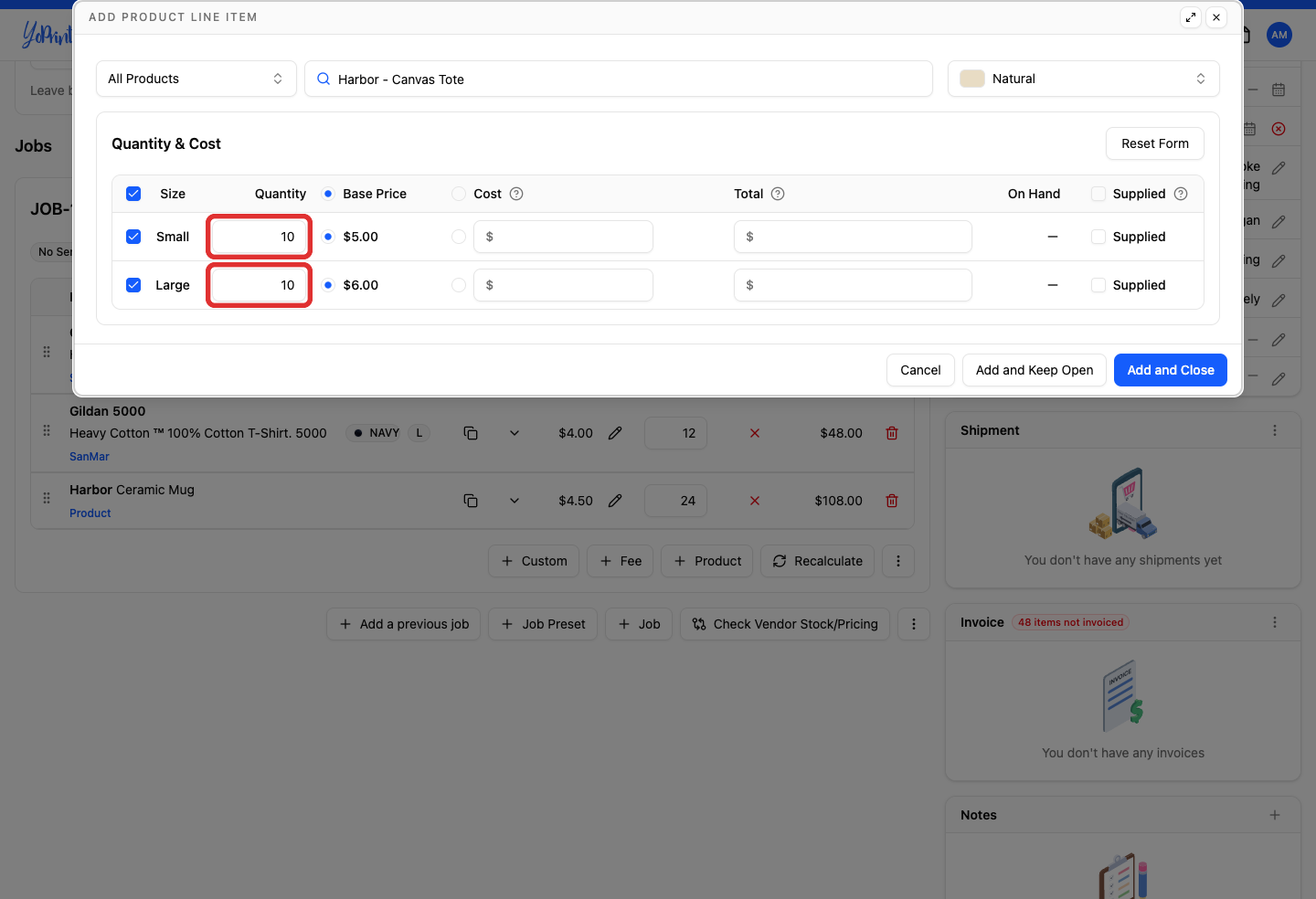Duplicate the Harbor Ceramic Mug line item
1316x899 pixels.
(471, 501)
